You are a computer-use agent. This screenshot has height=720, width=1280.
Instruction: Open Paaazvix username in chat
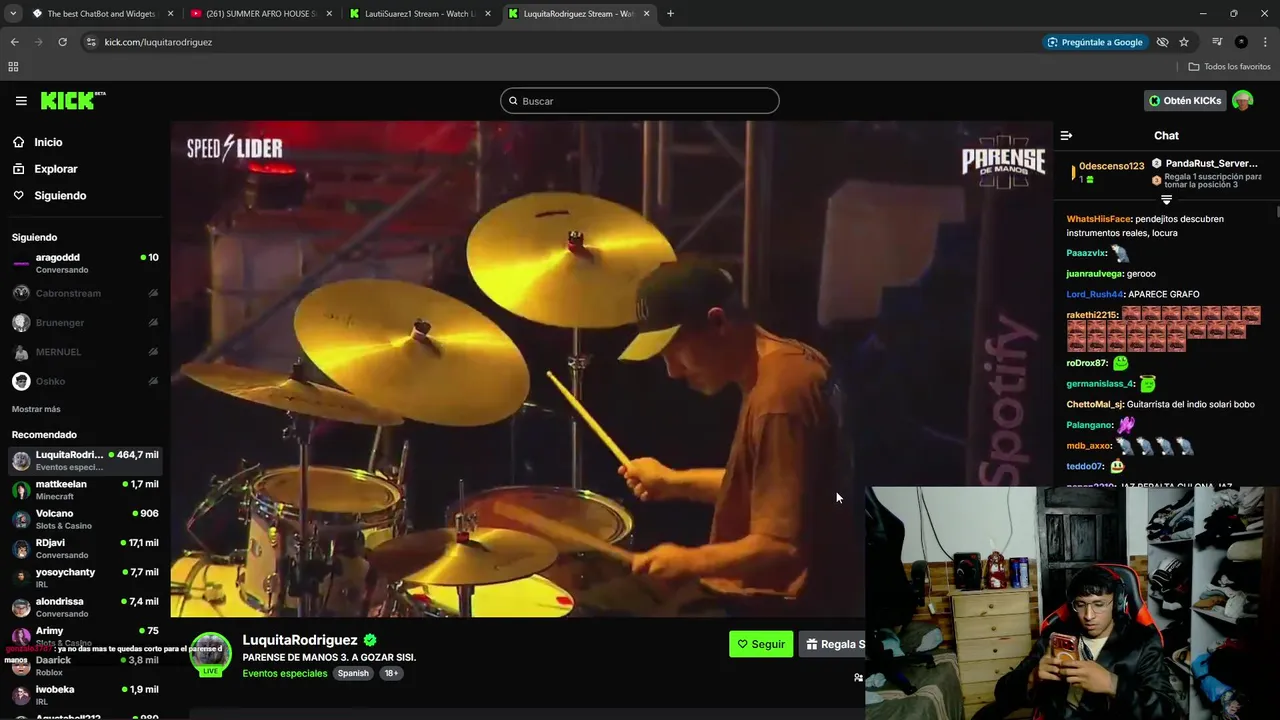(x=1086, y=253)
